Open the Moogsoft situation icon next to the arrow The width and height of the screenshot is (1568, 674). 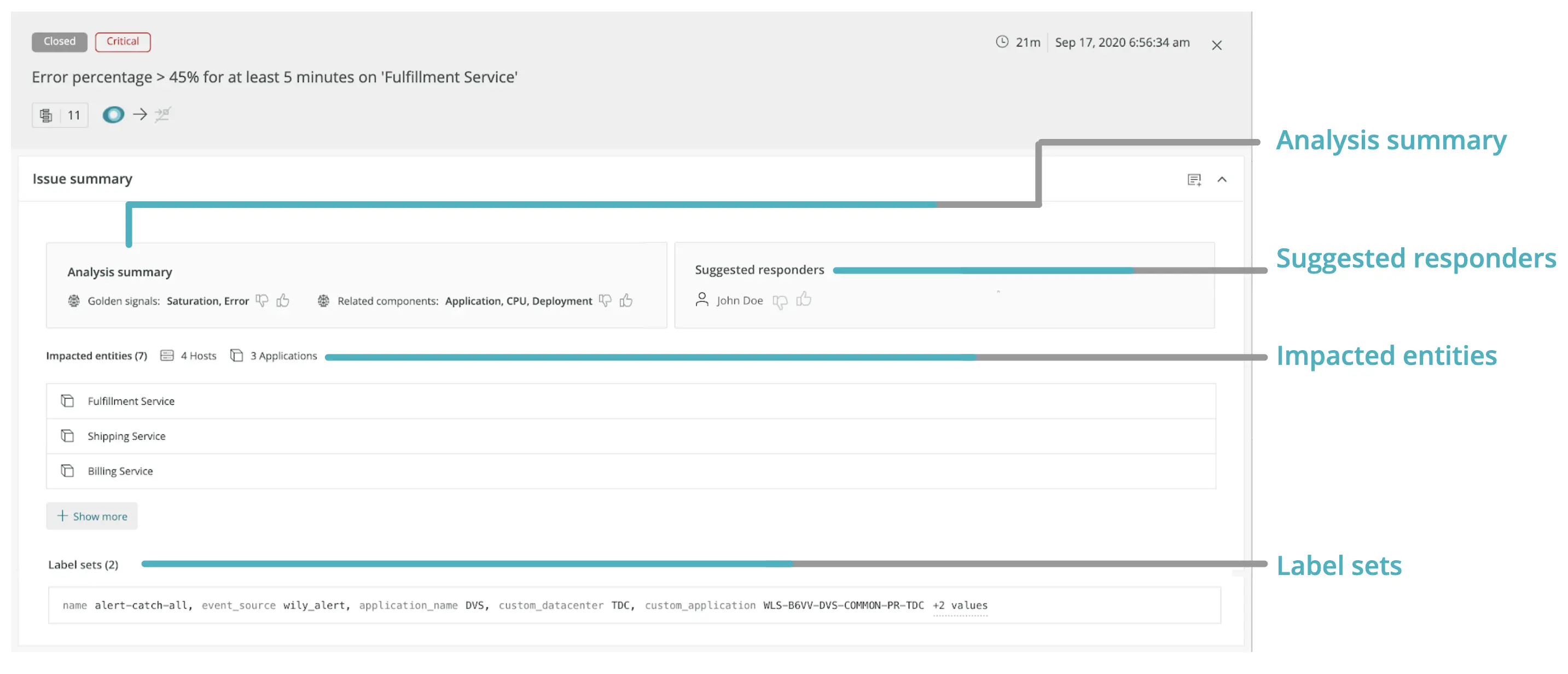(113, 114)
